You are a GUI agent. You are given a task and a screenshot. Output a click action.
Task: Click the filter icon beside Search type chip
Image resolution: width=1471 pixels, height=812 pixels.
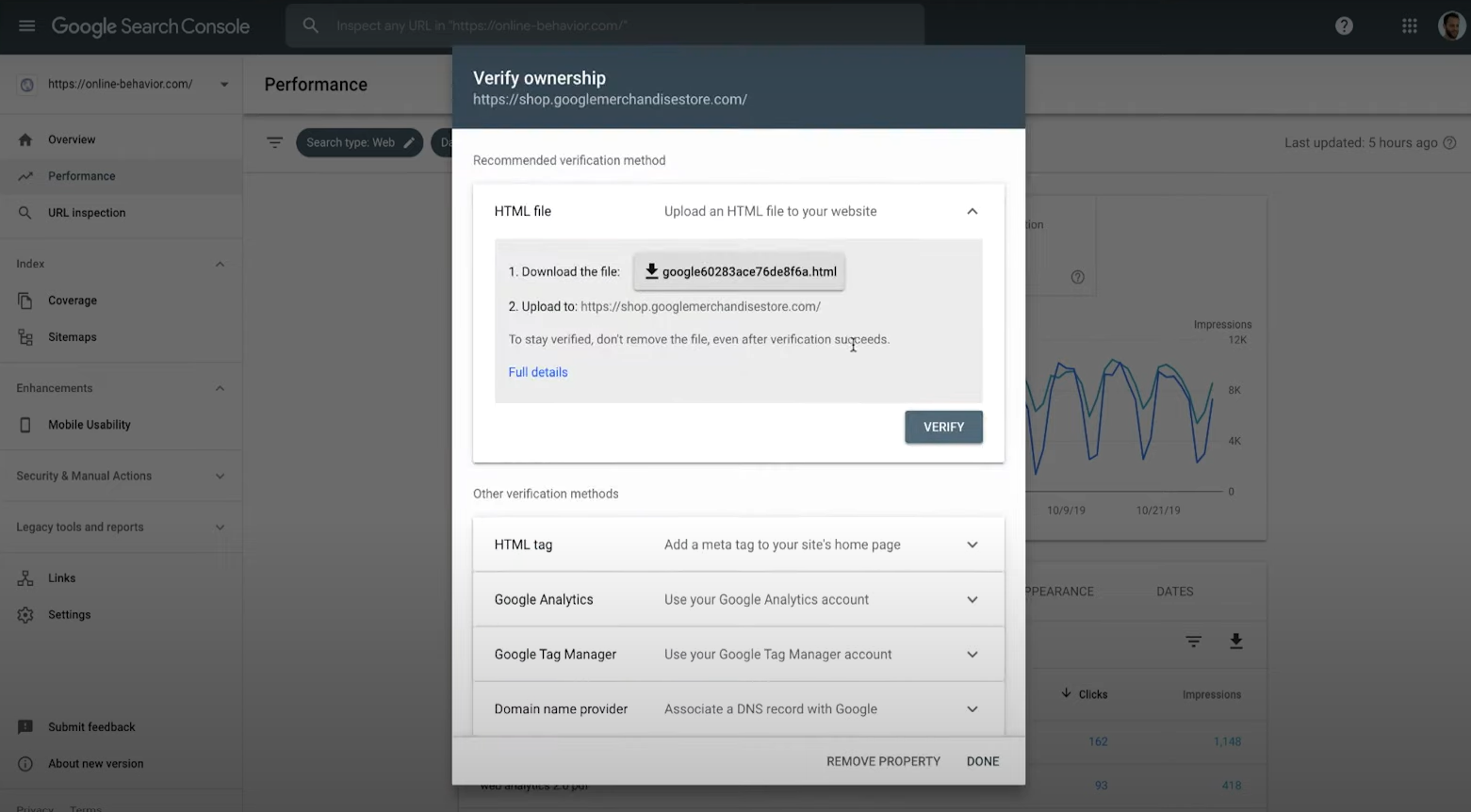point(274,142)
